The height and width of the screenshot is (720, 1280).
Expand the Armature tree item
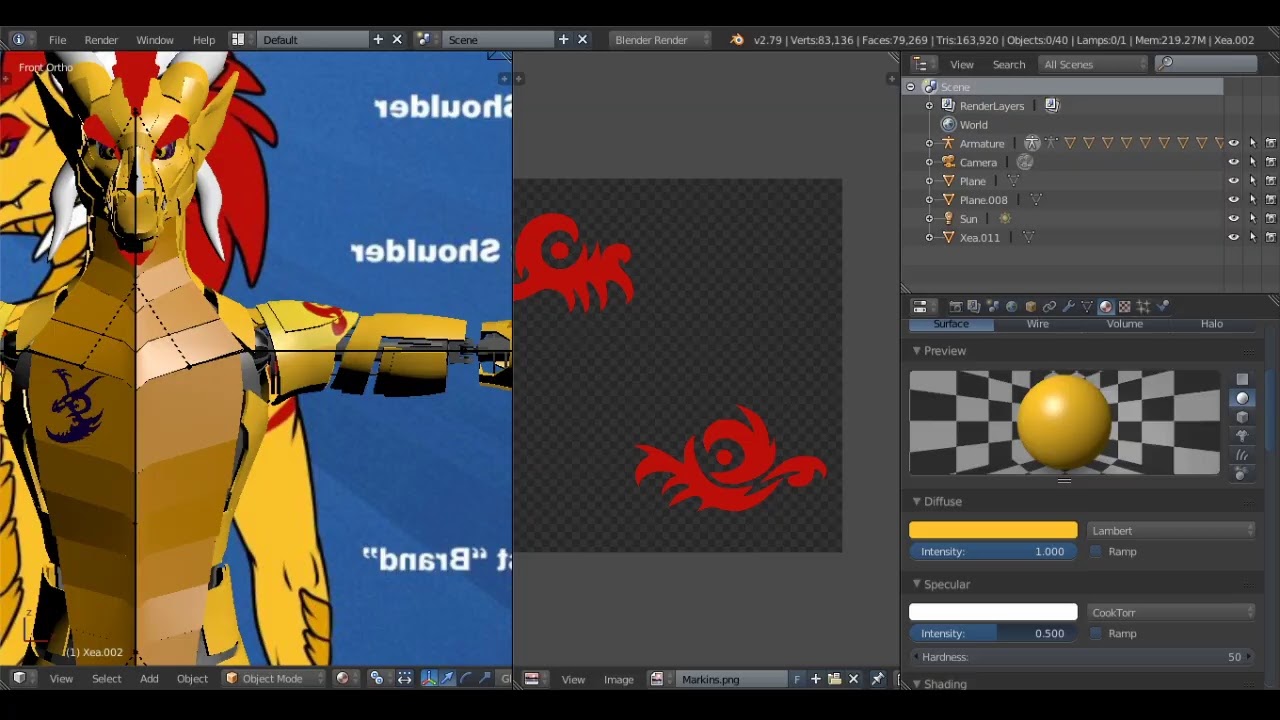click(x=929, y=143)
